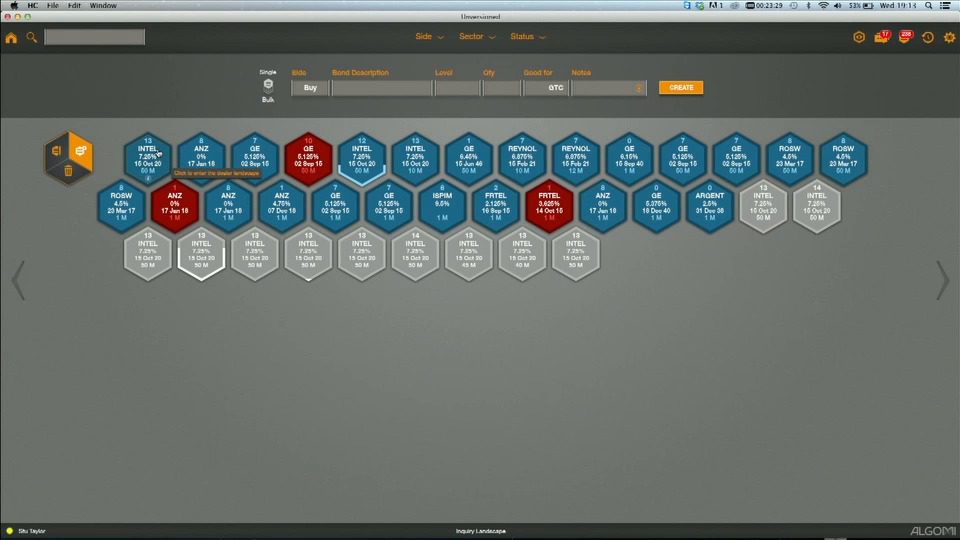Select the REYNOL 6.875% 12 M hexagon
This screenshot has width=960, height=540.
point(576,158)
